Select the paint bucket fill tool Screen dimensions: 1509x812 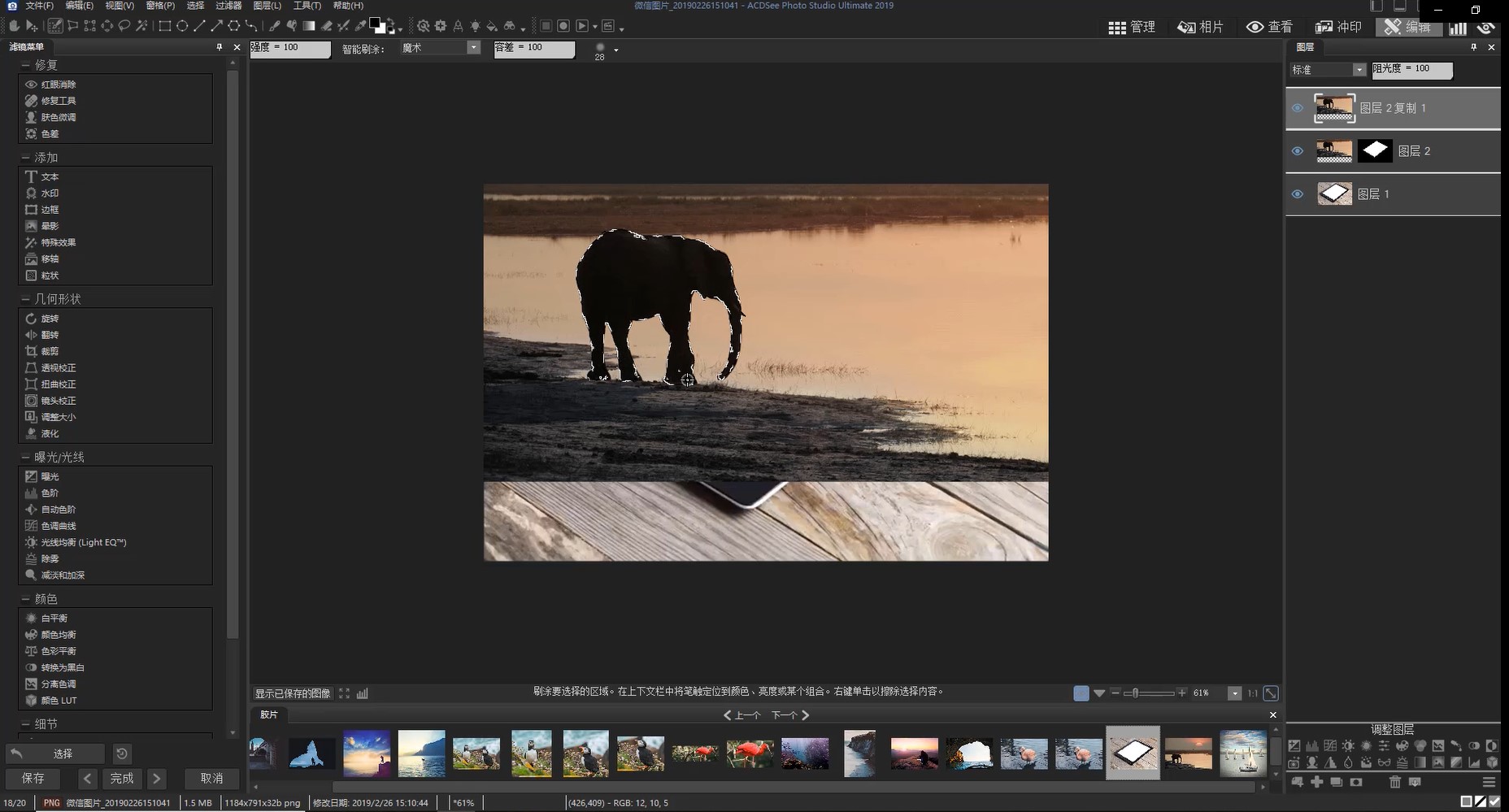tap(491, 26)
